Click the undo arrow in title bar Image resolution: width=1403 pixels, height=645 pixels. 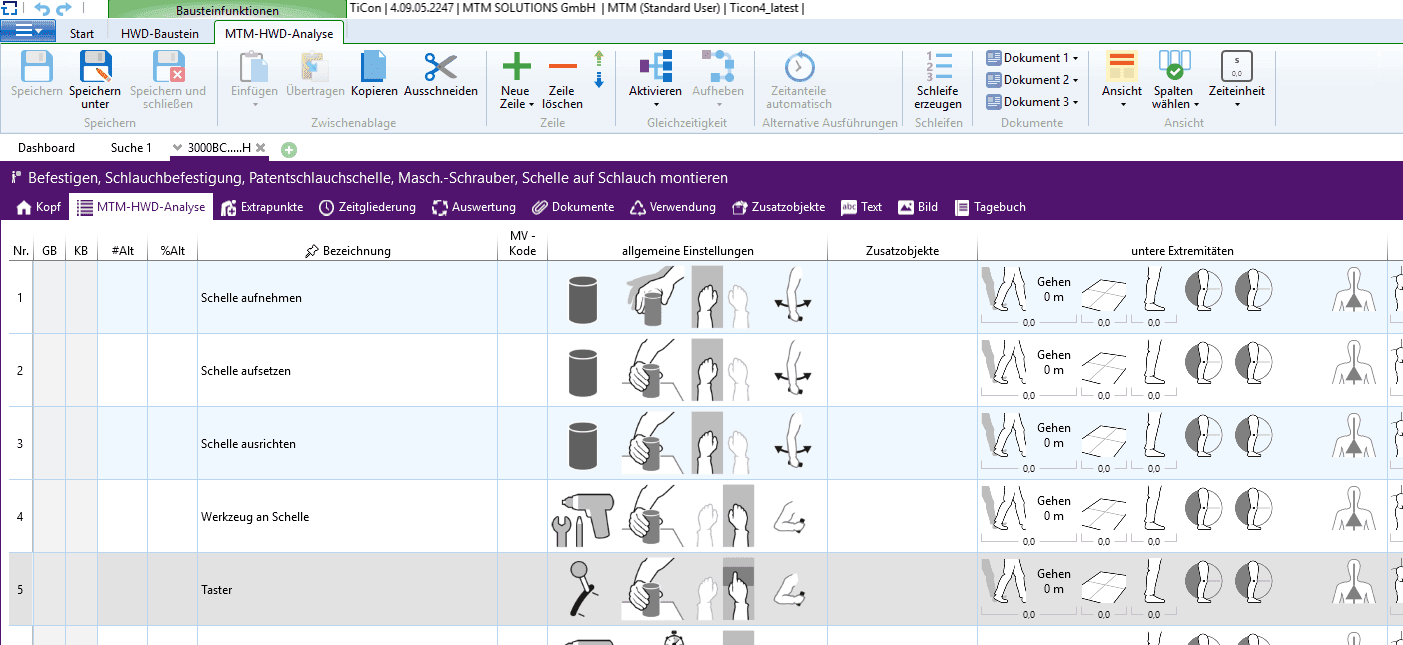[42, 9]
